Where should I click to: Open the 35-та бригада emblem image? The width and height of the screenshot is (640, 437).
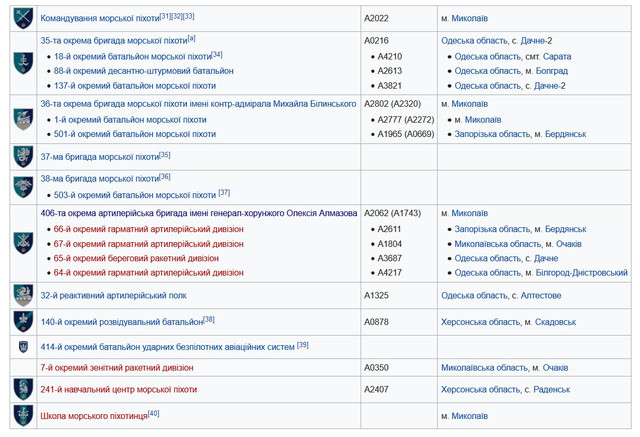(x=23, y=63)
